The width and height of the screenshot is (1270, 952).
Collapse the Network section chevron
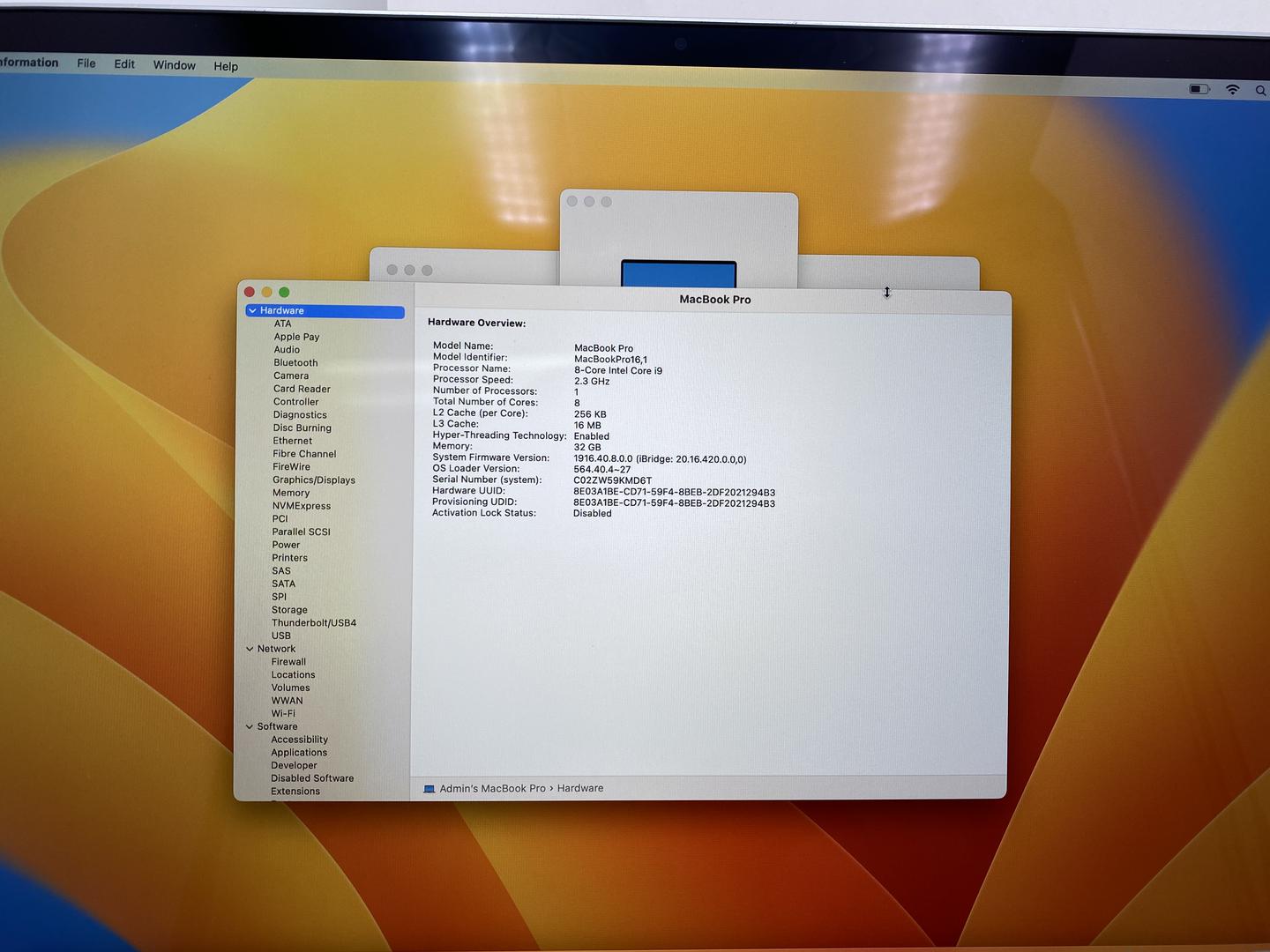(250, 649)
